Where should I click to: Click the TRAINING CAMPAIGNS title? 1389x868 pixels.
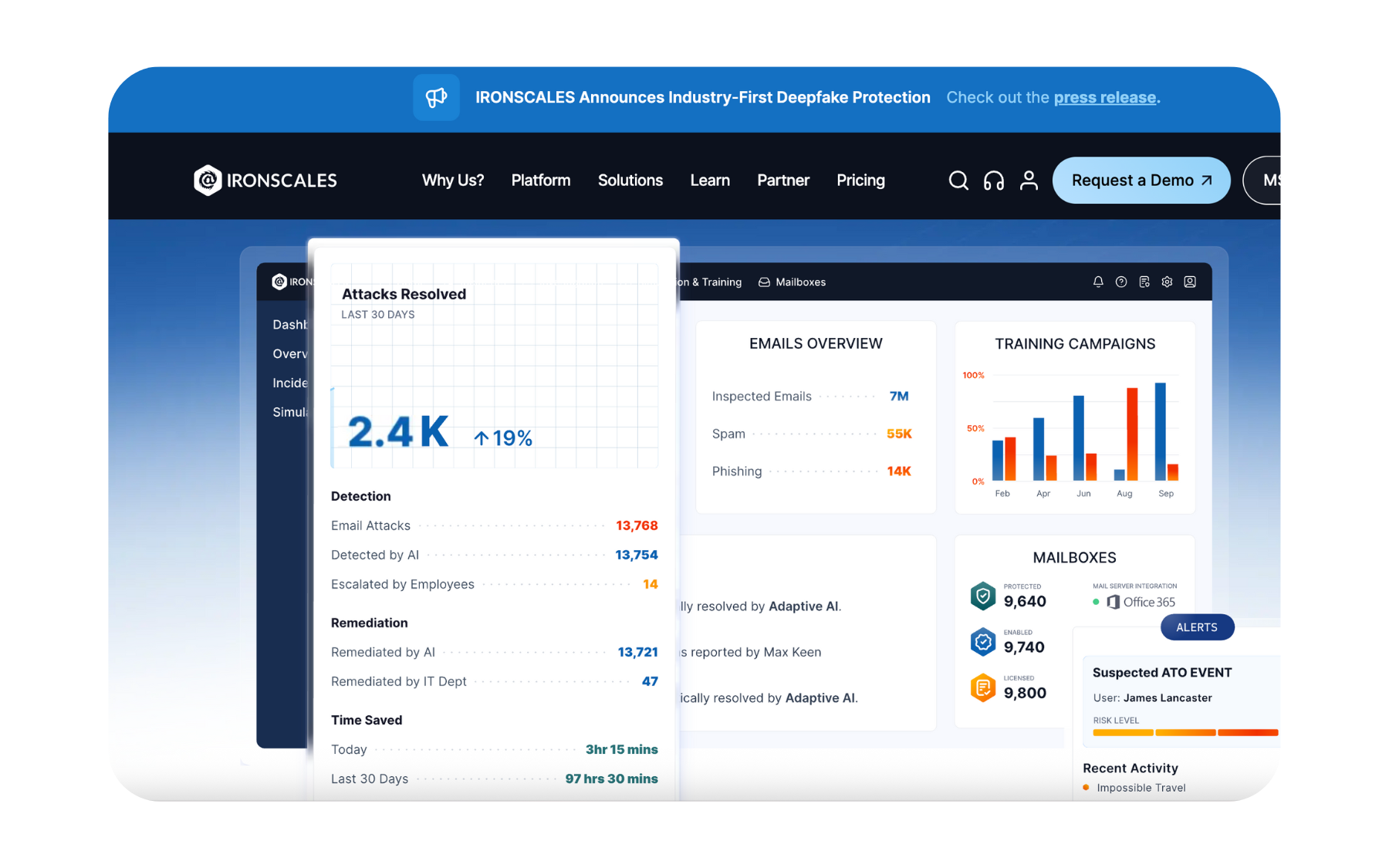1075,344
